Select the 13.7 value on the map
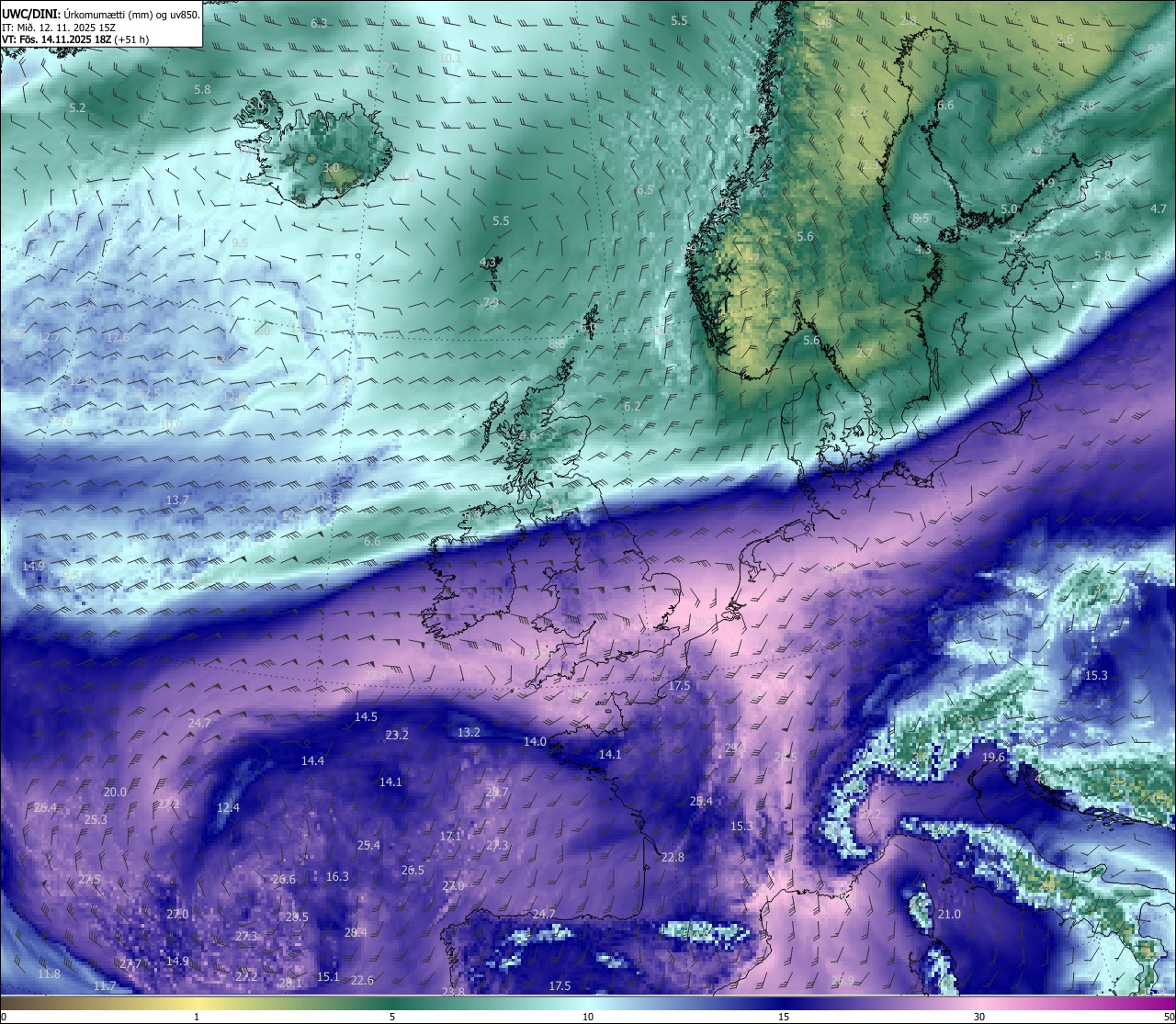Screen dimensions: 1176x1024 pyautogui.click(x=177, y=500)
